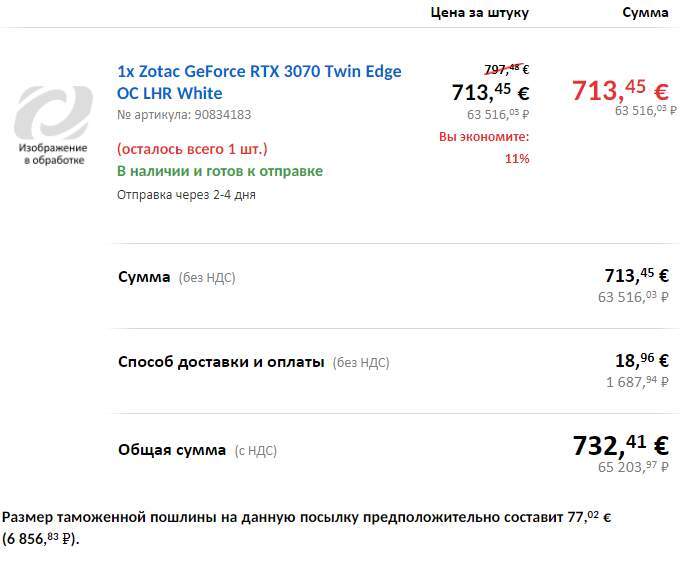694x561 pixels.
Task: Click the 'Цена за штуку' column header
Action: [479, 13]
